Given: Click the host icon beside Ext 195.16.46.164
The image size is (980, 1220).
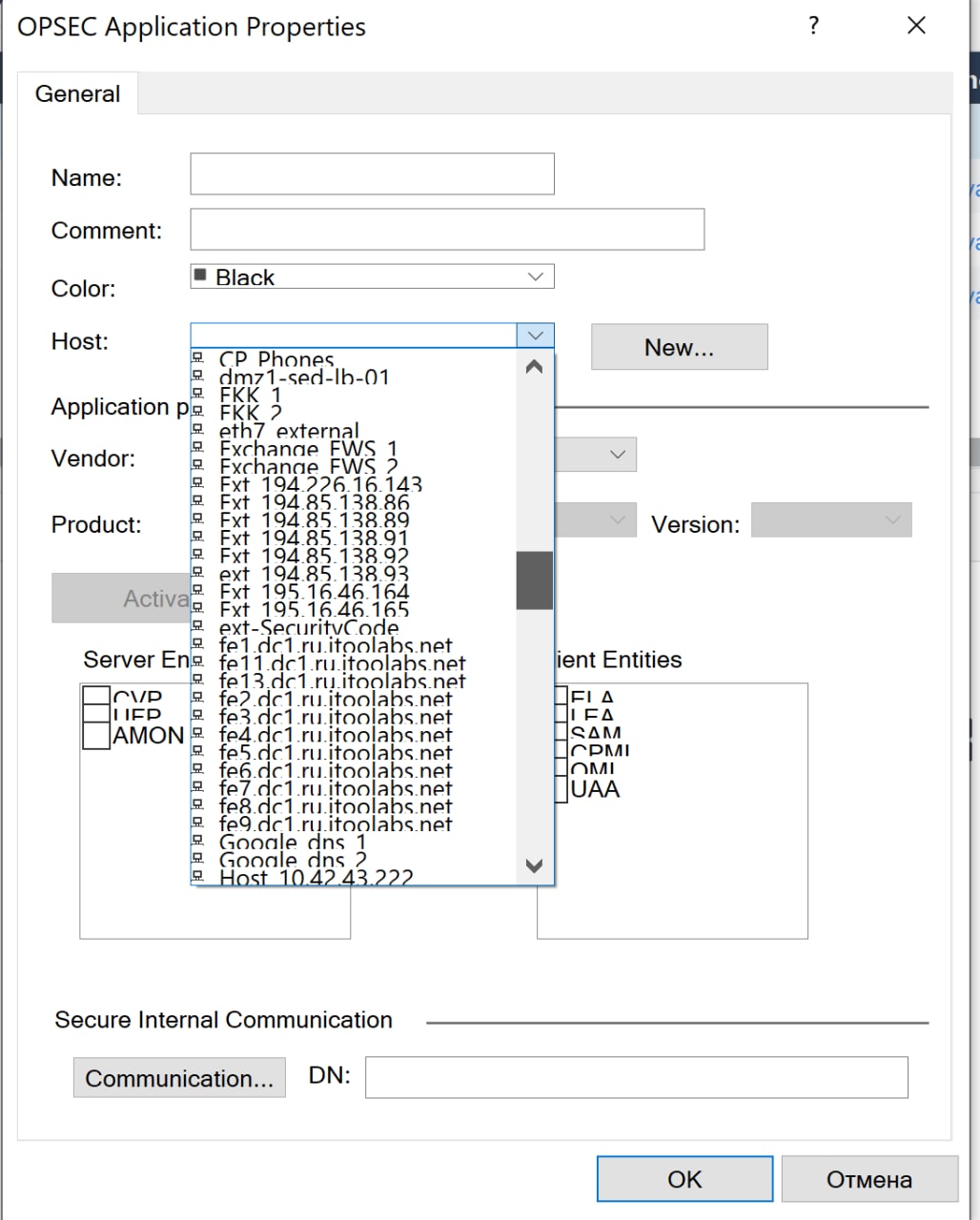Looking at the screenshot, I should point(198,589).
